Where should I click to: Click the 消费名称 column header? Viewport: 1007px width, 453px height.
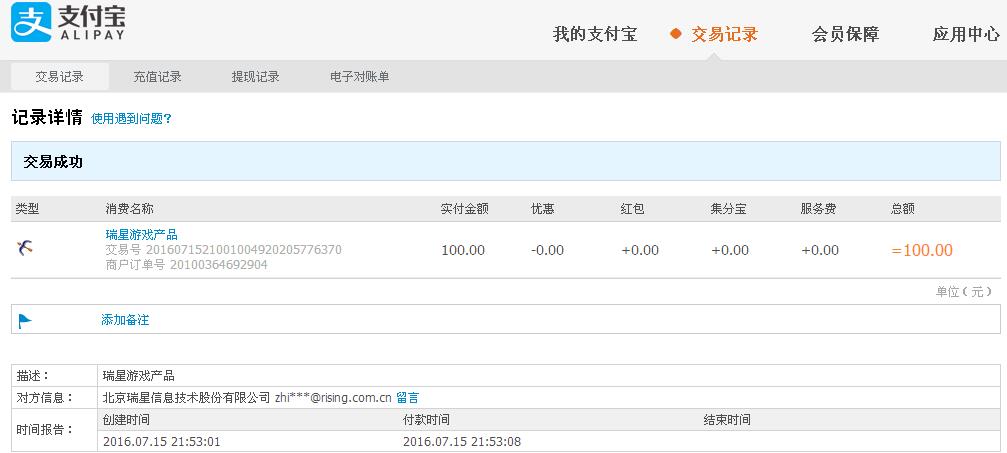pyautogui.click(x=130, y=209)
